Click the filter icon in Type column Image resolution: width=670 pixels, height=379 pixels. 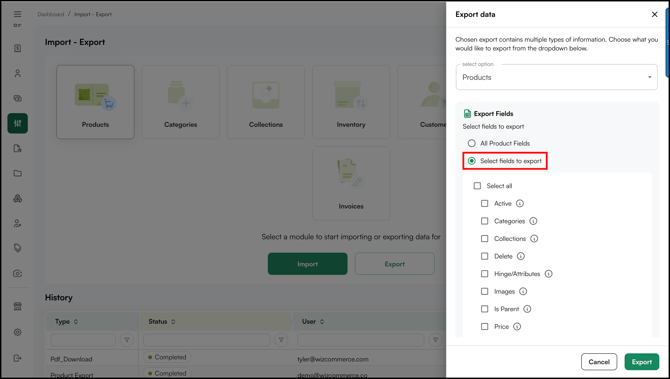click(x=127, y=340)
